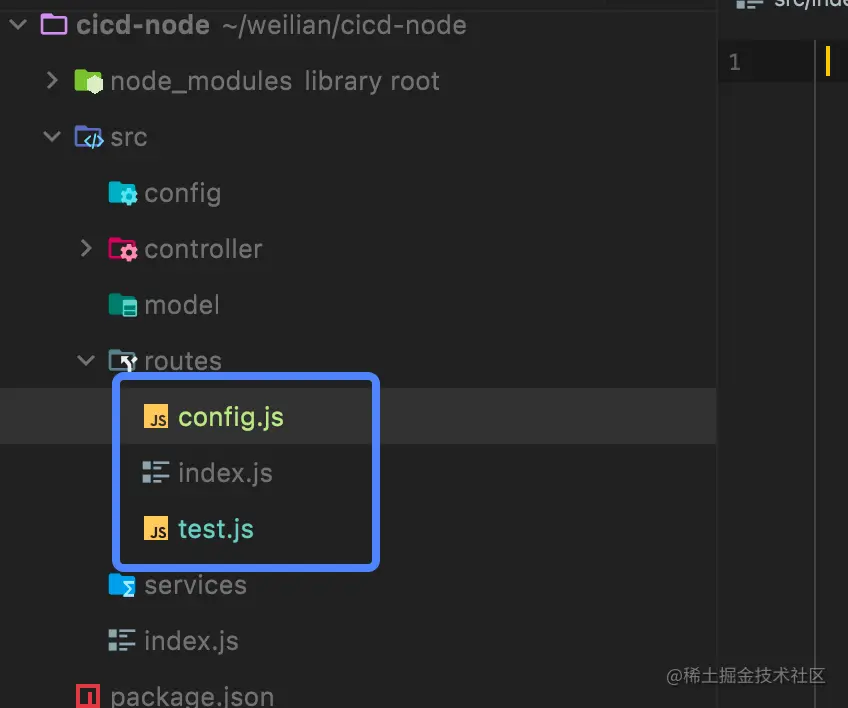Open src-level index.js below services
This screenshot has width=848, height=708.
pyautogui.click(x=191, y=641)
